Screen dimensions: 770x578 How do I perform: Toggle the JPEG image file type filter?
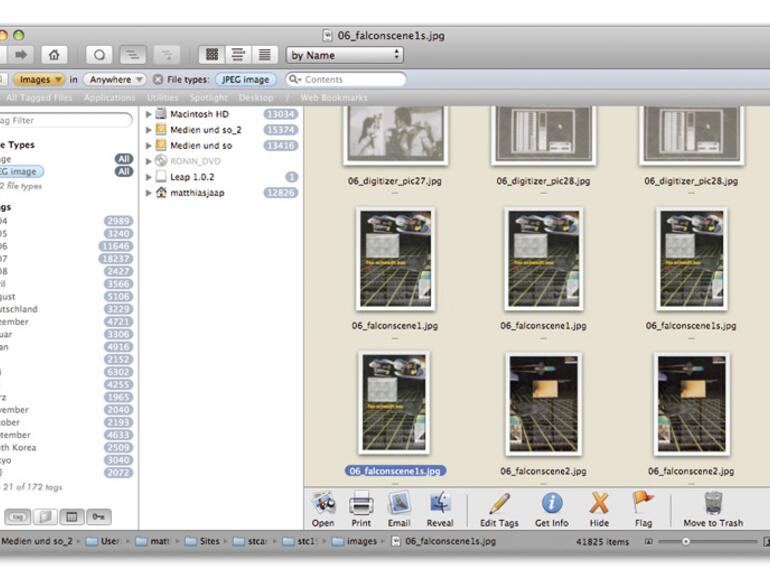(x=244, y=79)
